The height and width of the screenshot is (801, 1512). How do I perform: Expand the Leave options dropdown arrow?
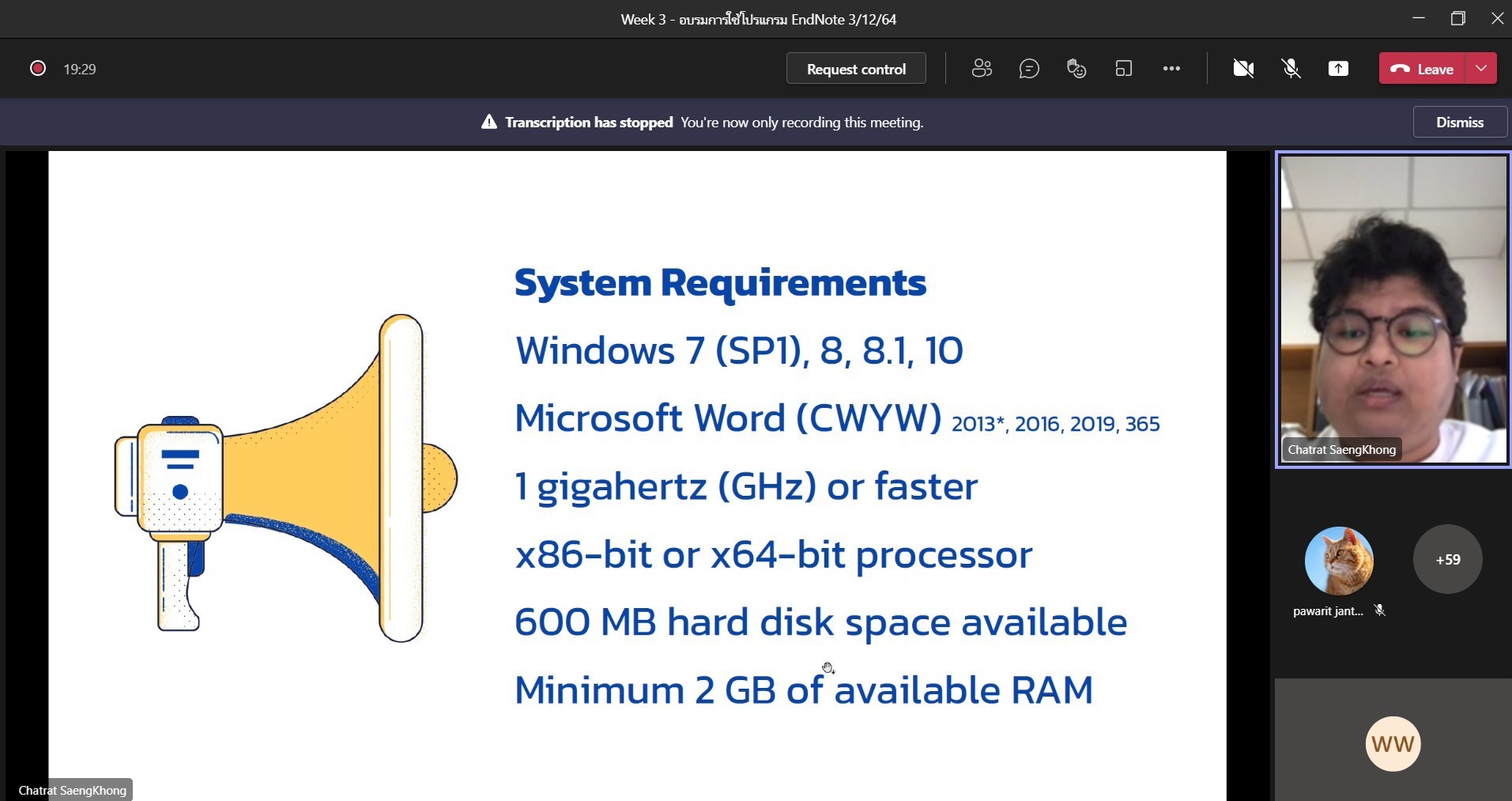pyautogui.click(x=1481, y=69)
